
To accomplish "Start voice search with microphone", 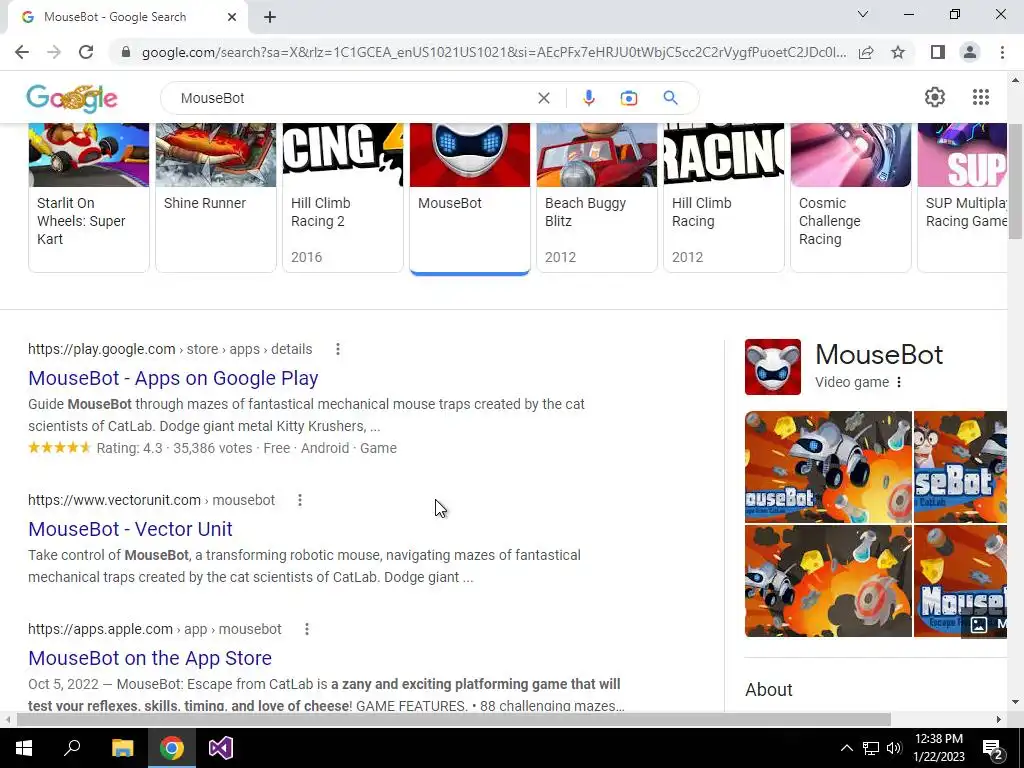I will [x=588, y=98].
